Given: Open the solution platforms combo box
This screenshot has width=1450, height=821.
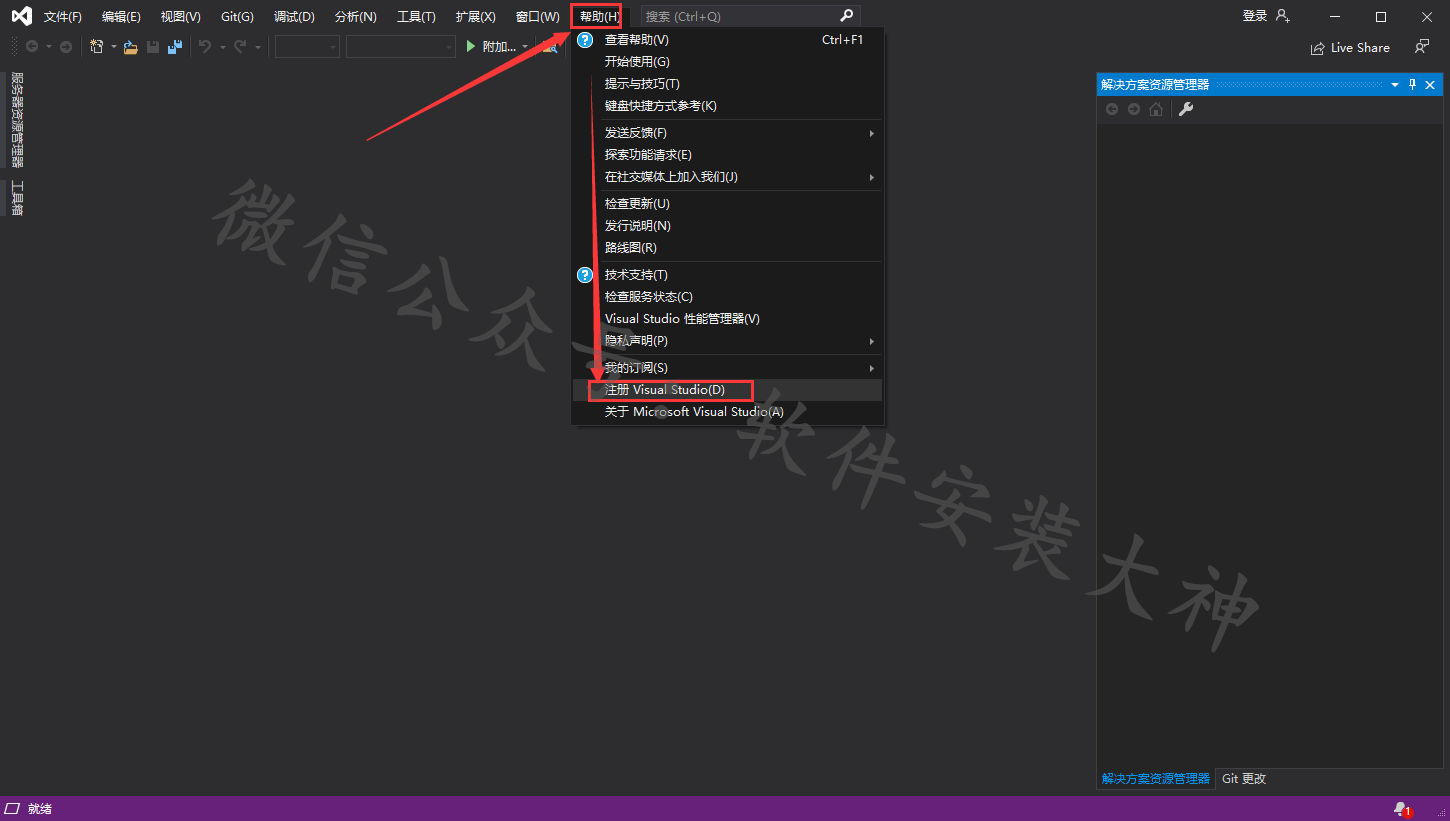Looking at the screenshot, I should click(x=401, y=47).
